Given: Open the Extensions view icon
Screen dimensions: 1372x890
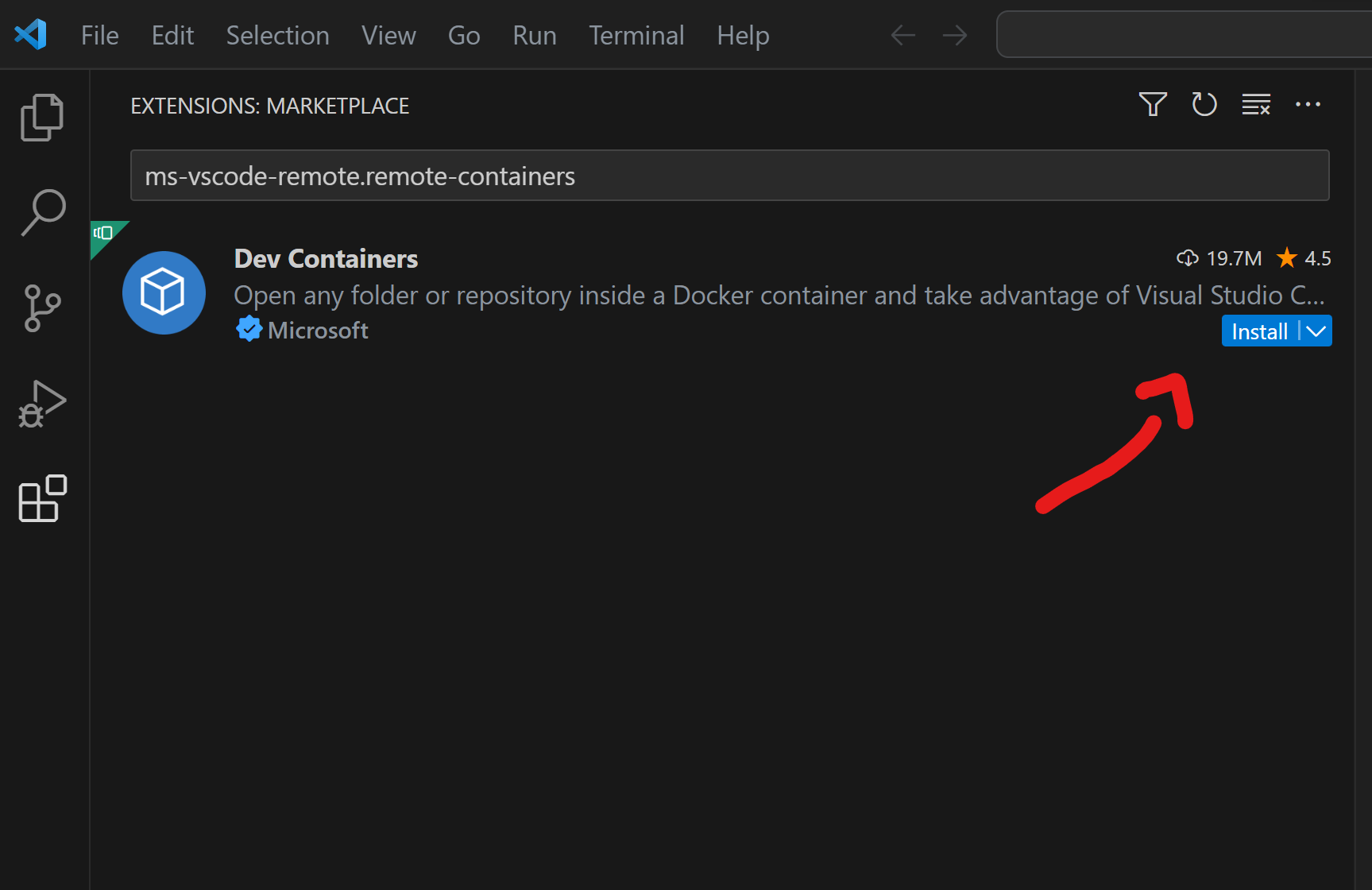Looking at the screenshot, I should [42, 498].
